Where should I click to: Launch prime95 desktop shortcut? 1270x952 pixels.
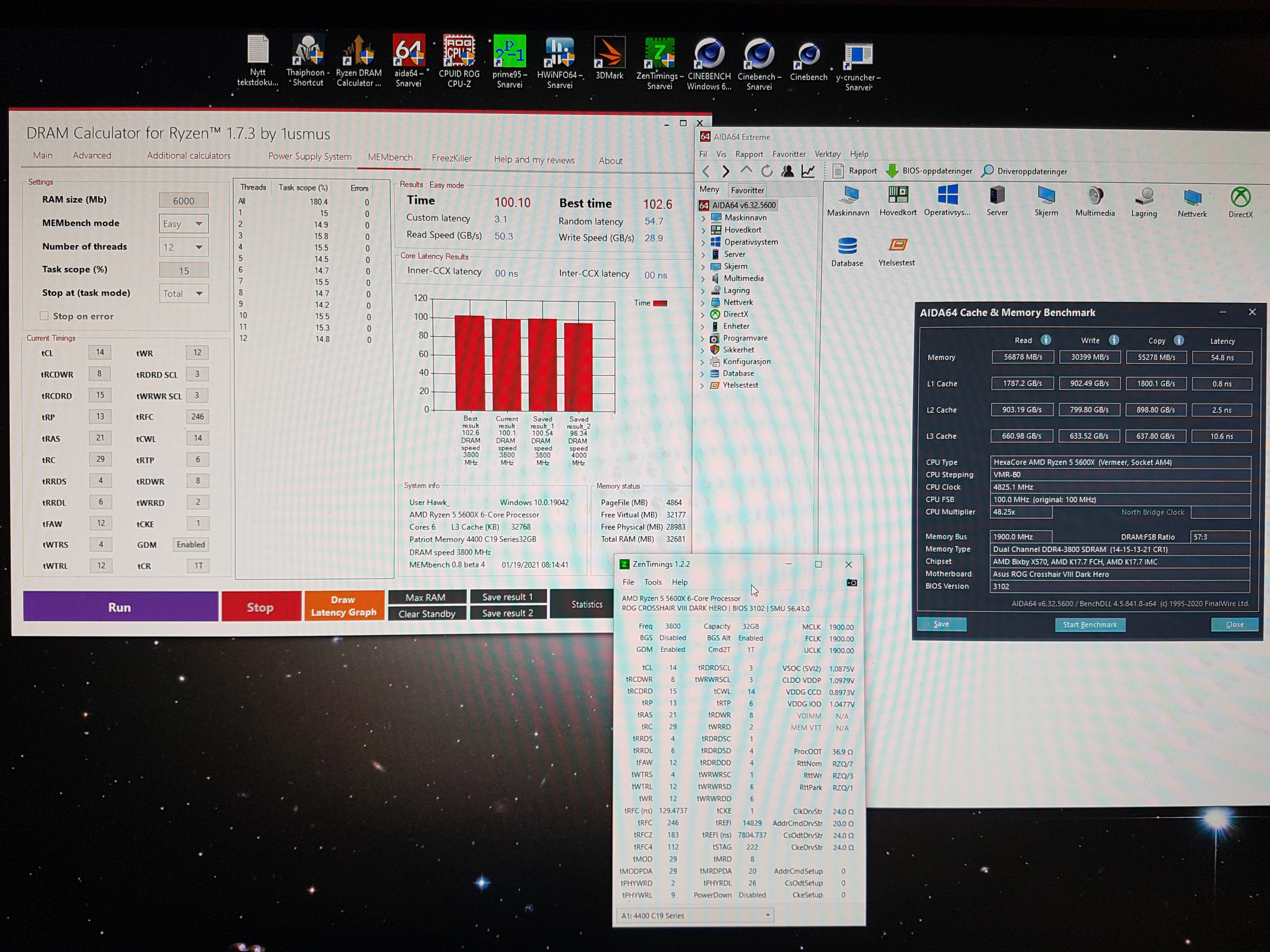(509, 61)
